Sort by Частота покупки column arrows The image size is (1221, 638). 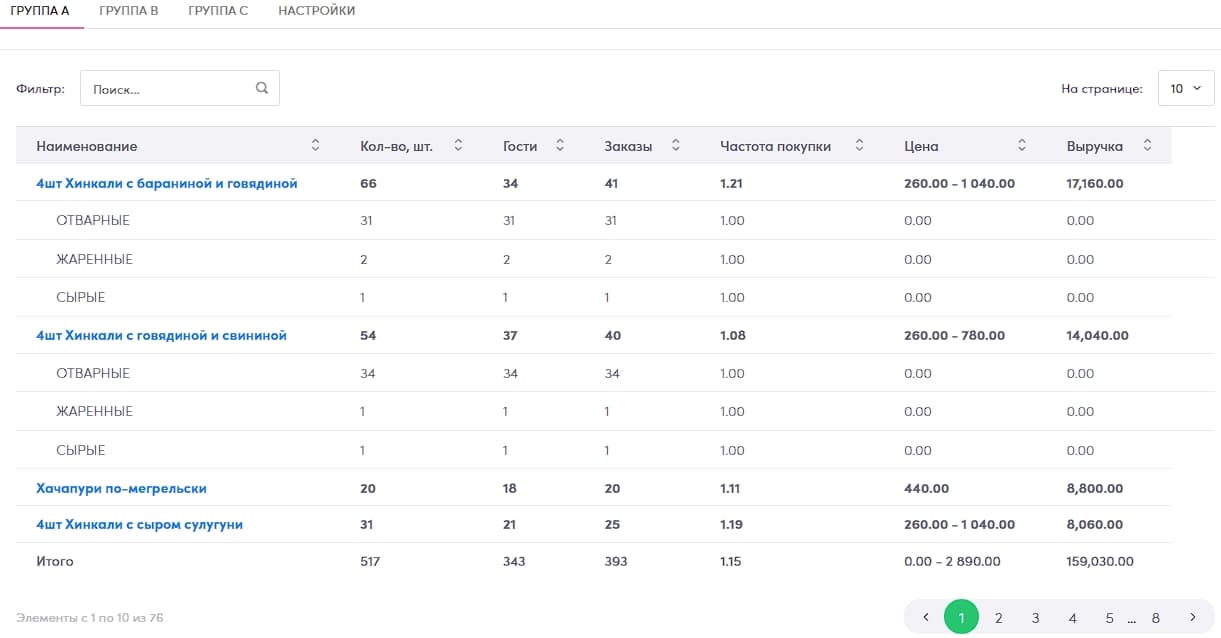click(859, 146)
